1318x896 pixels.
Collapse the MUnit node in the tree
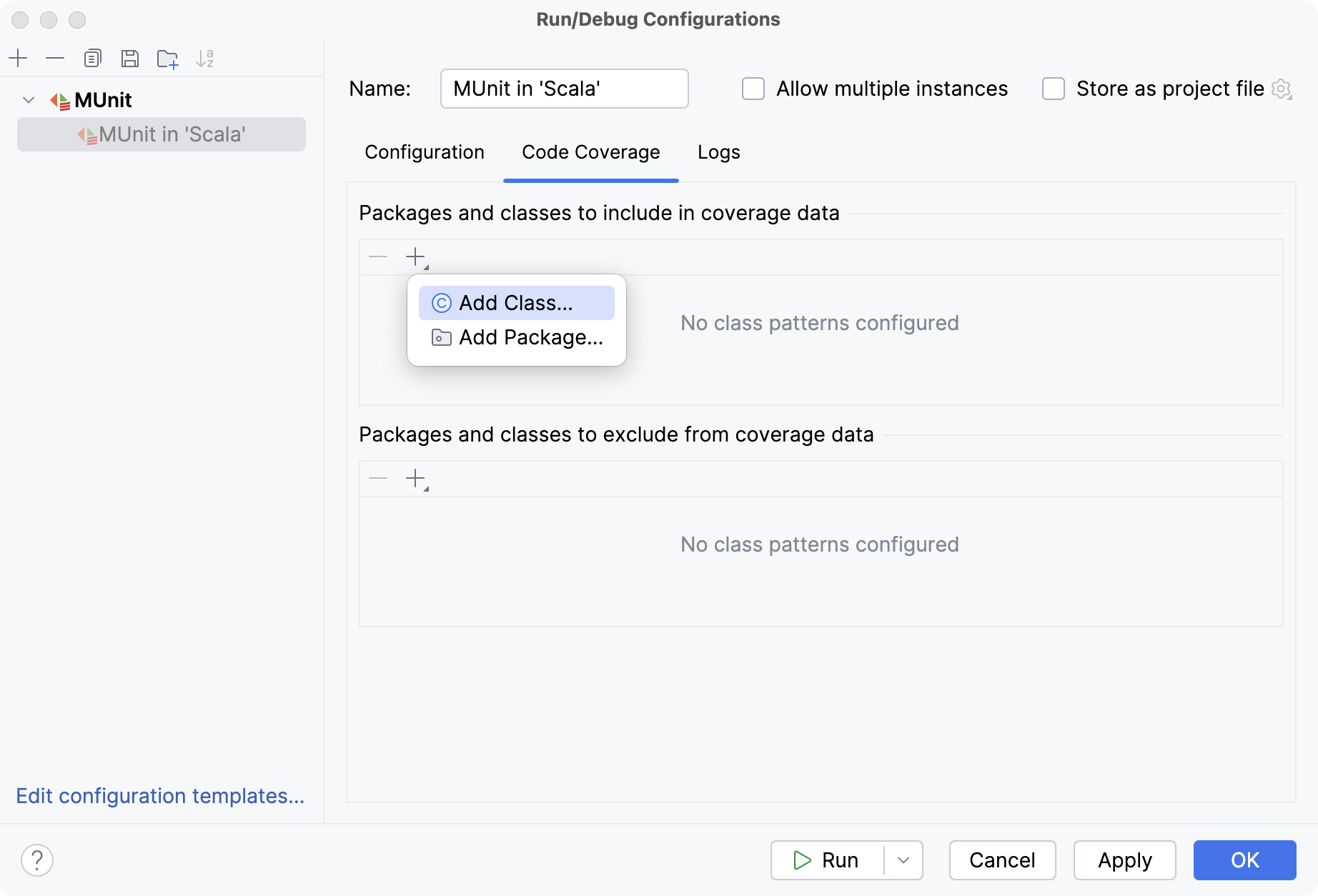tap(29, 100)
